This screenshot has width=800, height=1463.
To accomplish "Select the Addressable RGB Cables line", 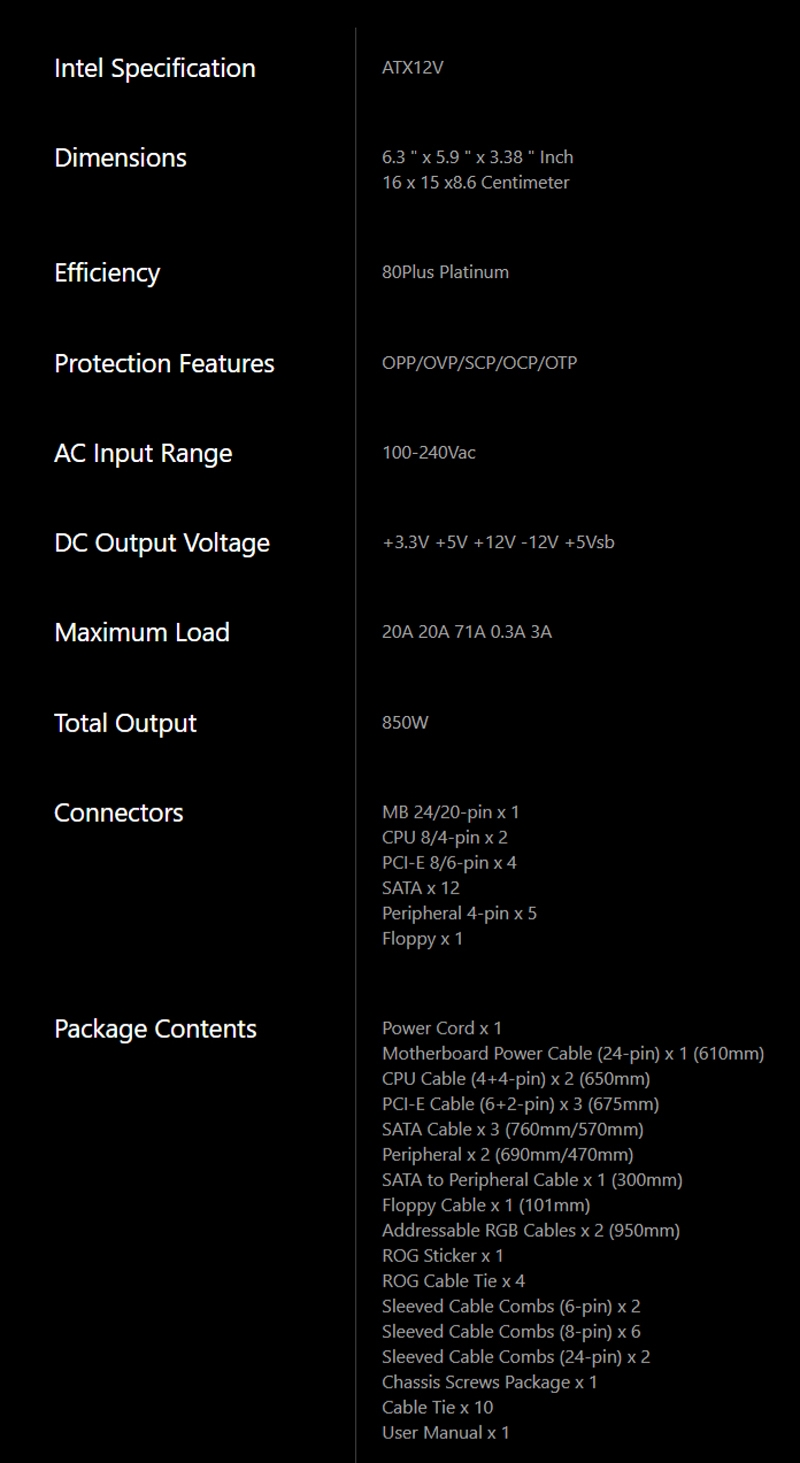I will [530, 1231].
